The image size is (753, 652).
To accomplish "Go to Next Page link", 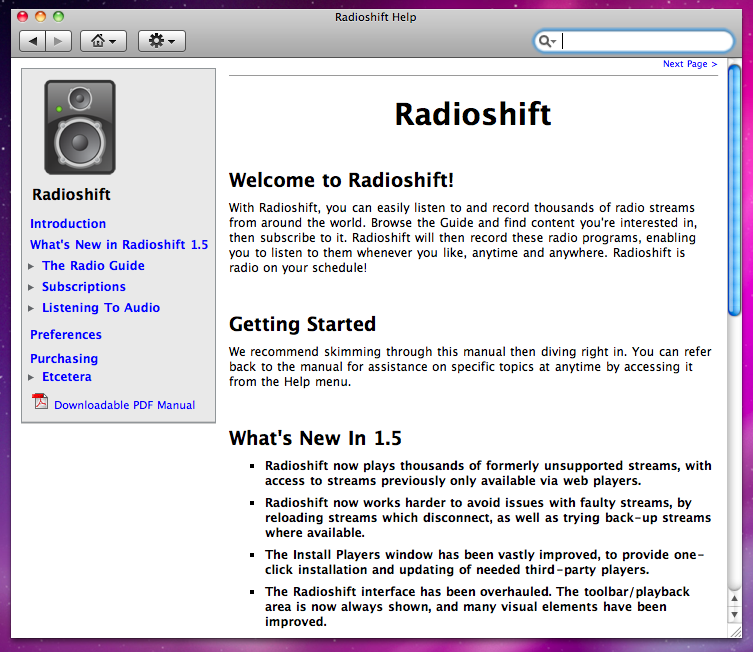I will tap(690, 64).
